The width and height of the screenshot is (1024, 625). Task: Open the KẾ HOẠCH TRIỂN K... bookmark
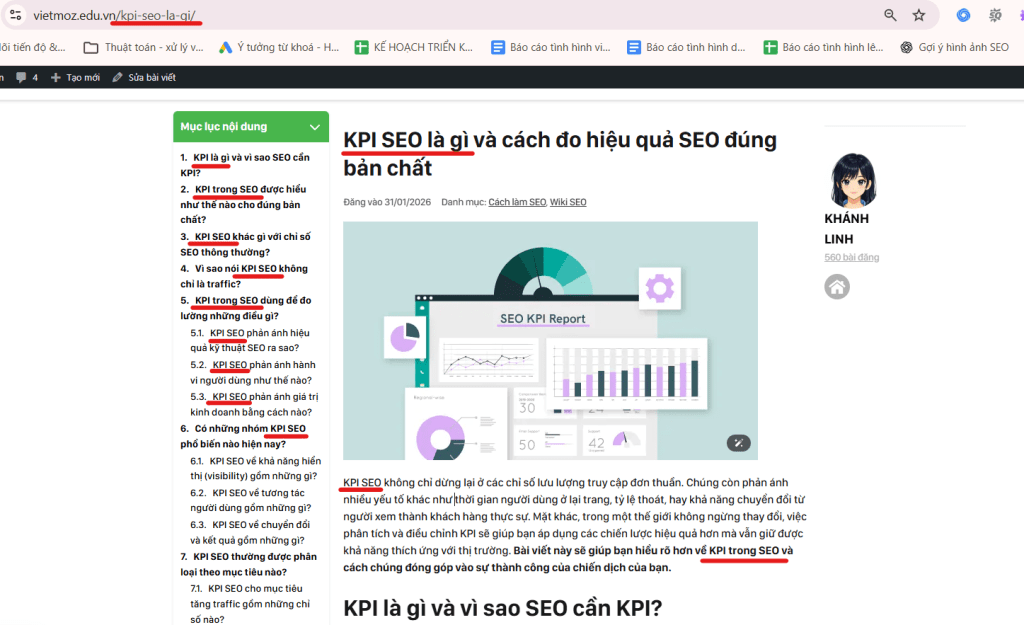pyautogui.click(x=416, y=47)
